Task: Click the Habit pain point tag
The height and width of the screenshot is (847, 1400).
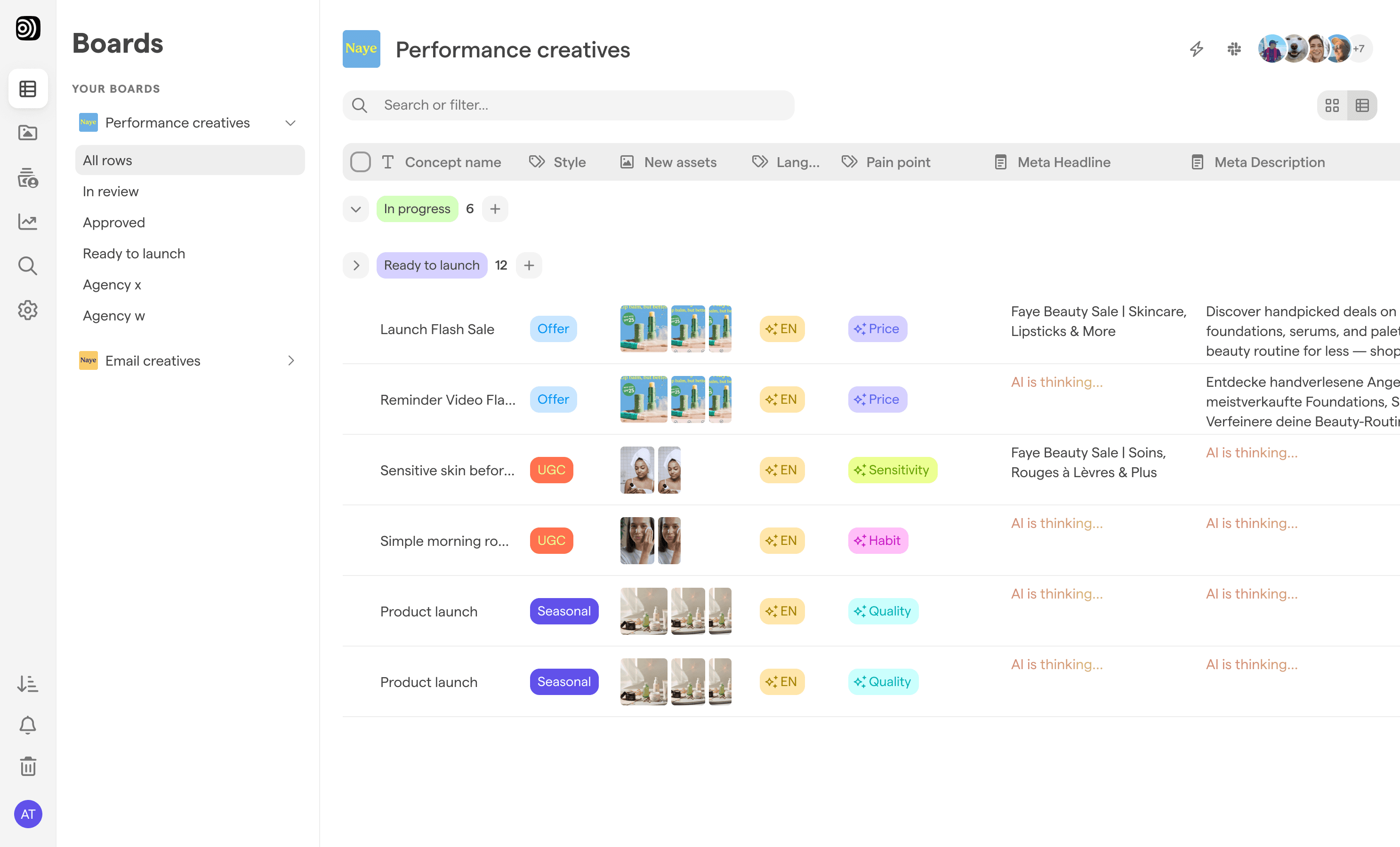Action: tap(878, 541)
